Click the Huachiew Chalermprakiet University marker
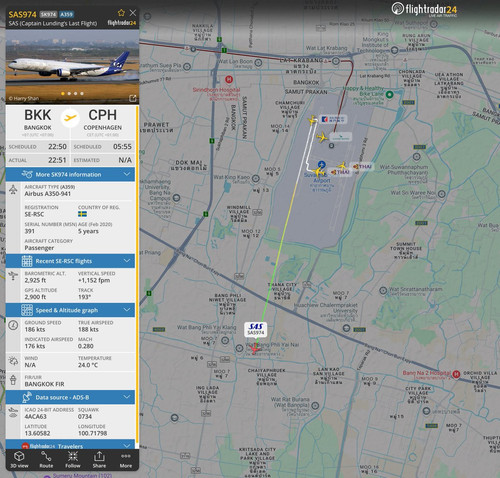The image size is (500, 478). click(x=346, y=328)
